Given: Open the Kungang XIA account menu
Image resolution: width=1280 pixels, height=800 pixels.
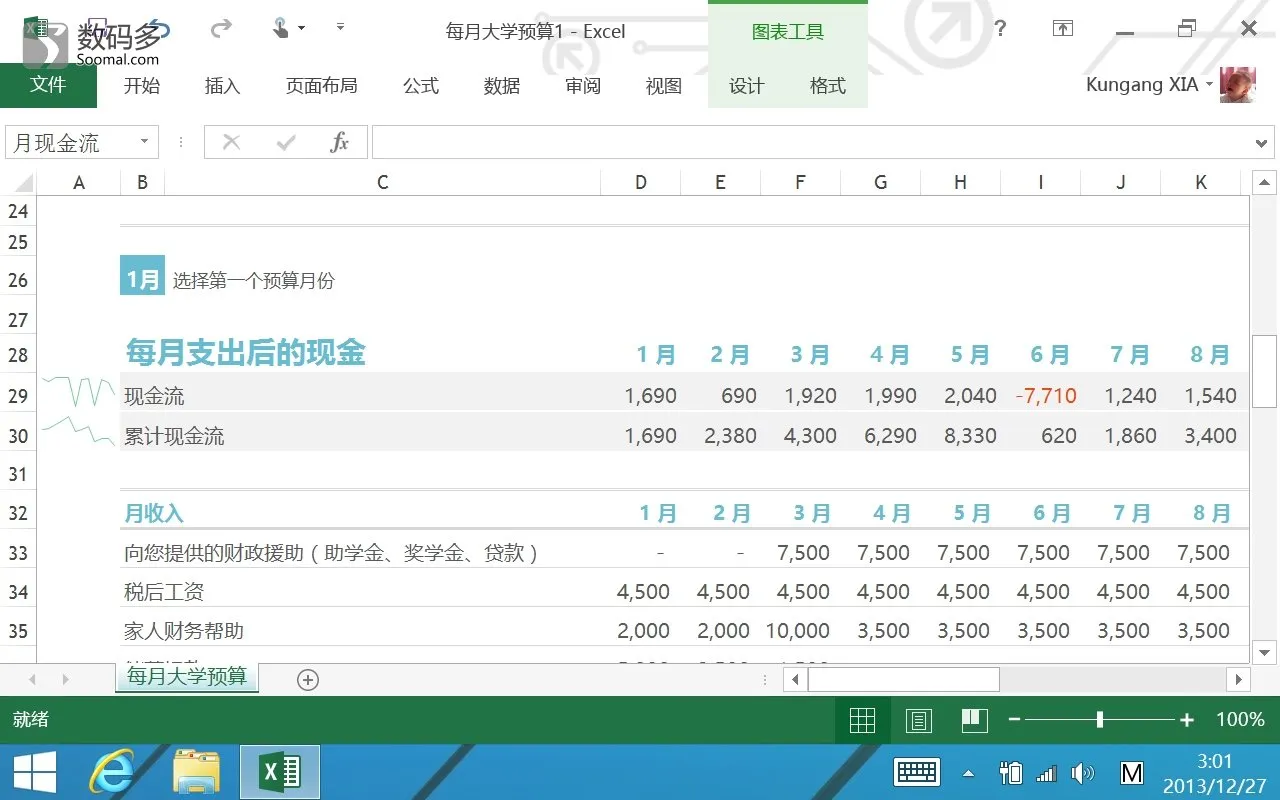Looking at the screenshot, I should point(1150,85).
